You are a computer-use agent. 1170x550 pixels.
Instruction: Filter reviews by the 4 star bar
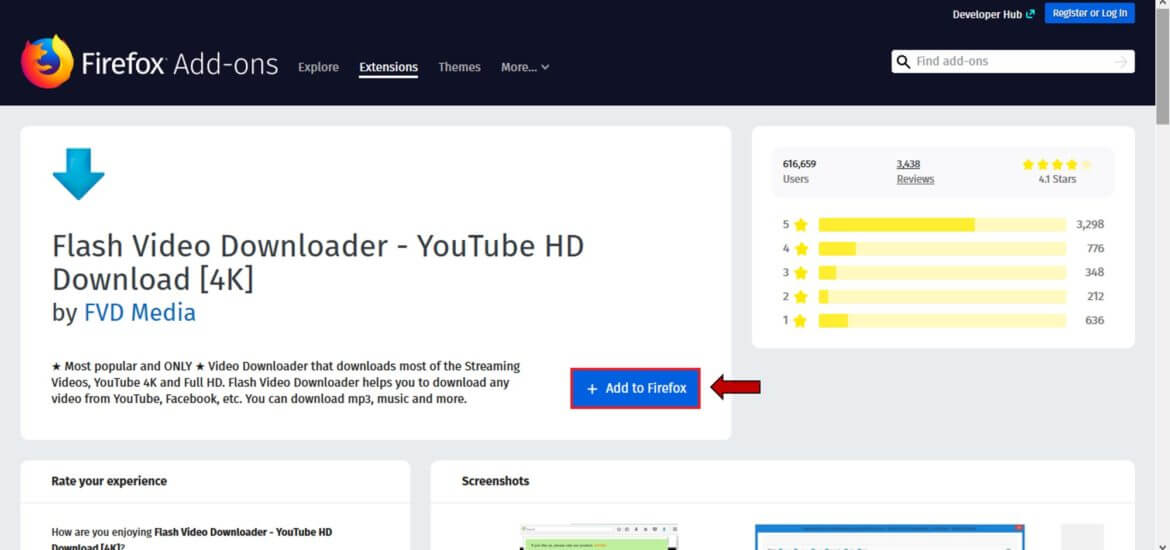pos(942,249)
